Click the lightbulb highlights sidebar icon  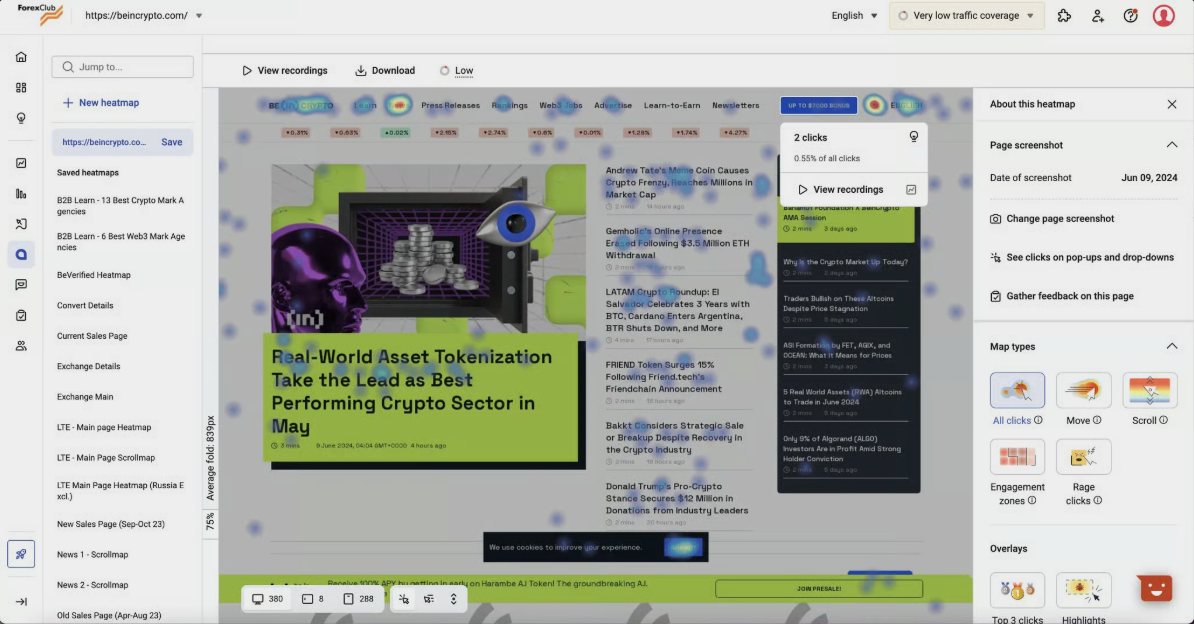tap(21, 118)
